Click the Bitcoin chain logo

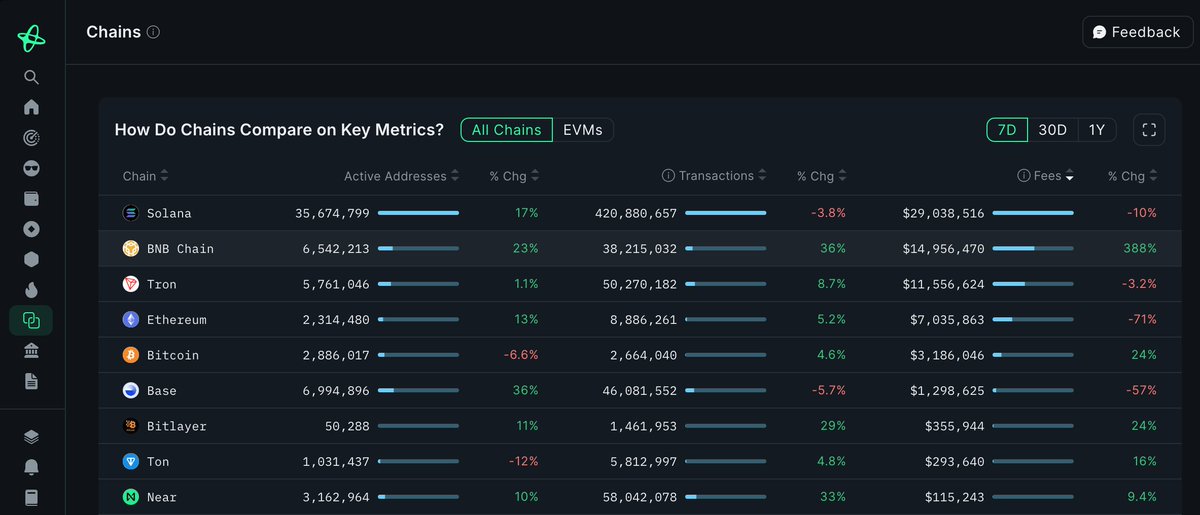pos(131,355)
